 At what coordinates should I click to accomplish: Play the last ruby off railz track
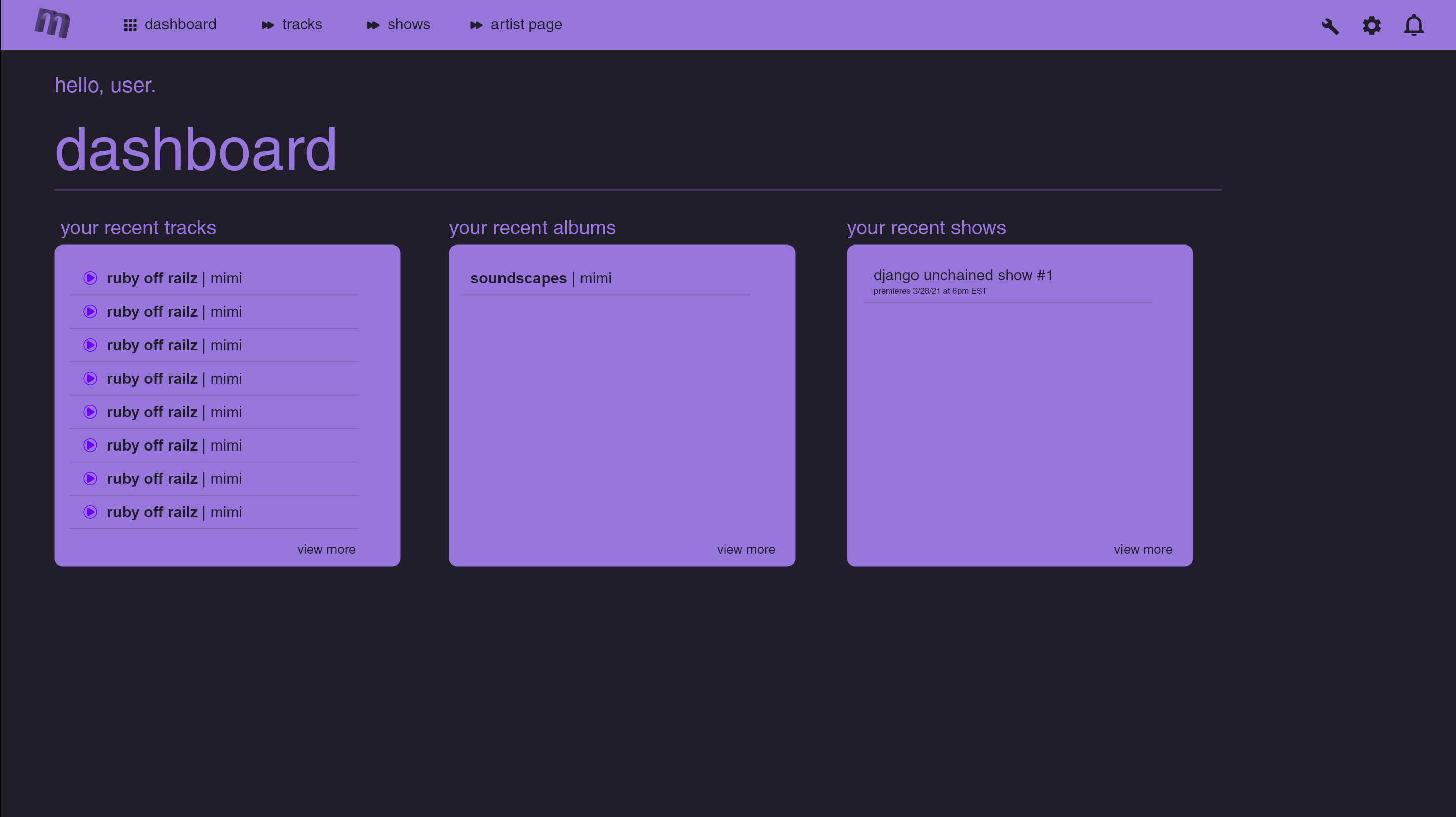(x=90, y=512)
